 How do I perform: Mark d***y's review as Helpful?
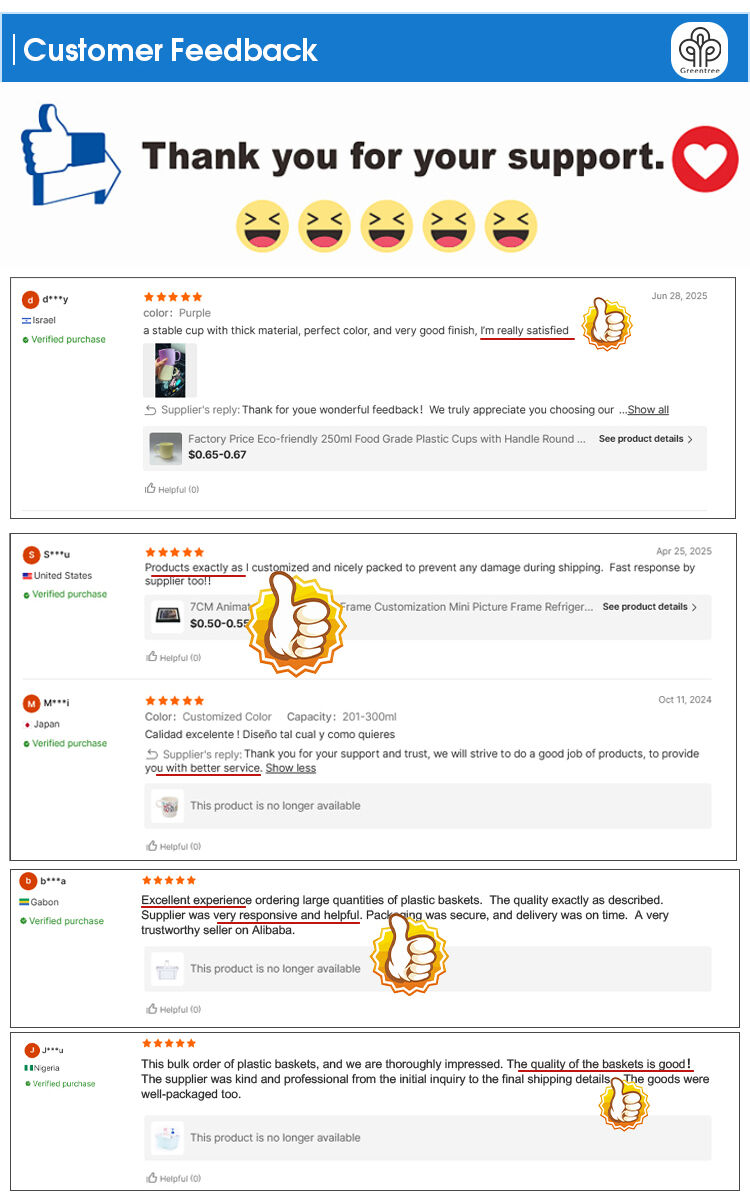(x=172, y=489)
